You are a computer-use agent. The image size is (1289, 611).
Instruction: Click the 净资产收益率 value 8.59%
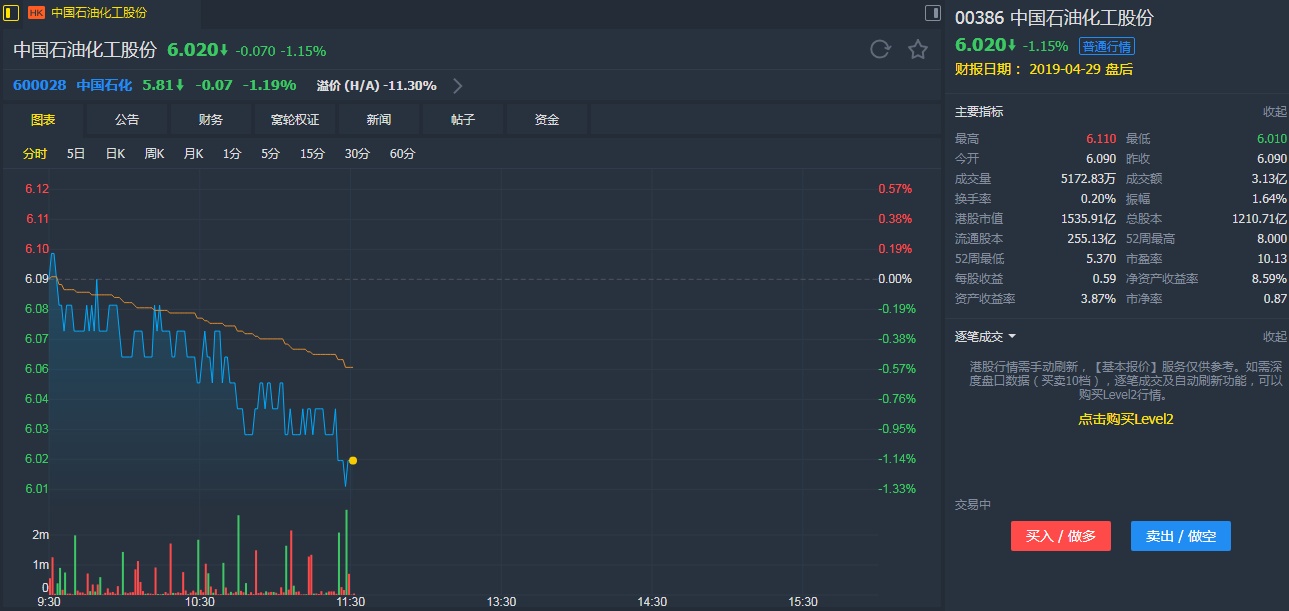click(x=1270, y=279)
